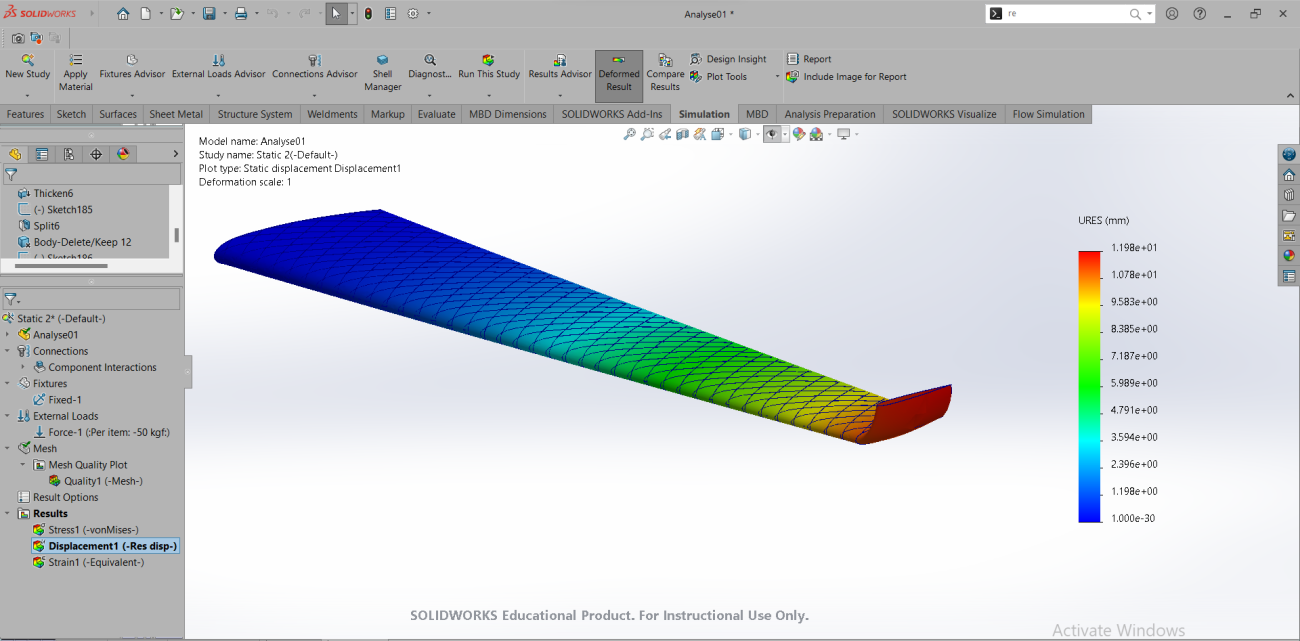This screenshot has height=641, width=1300.
Task: Click the Shell Manager icon
Action: tap(382, 60)
